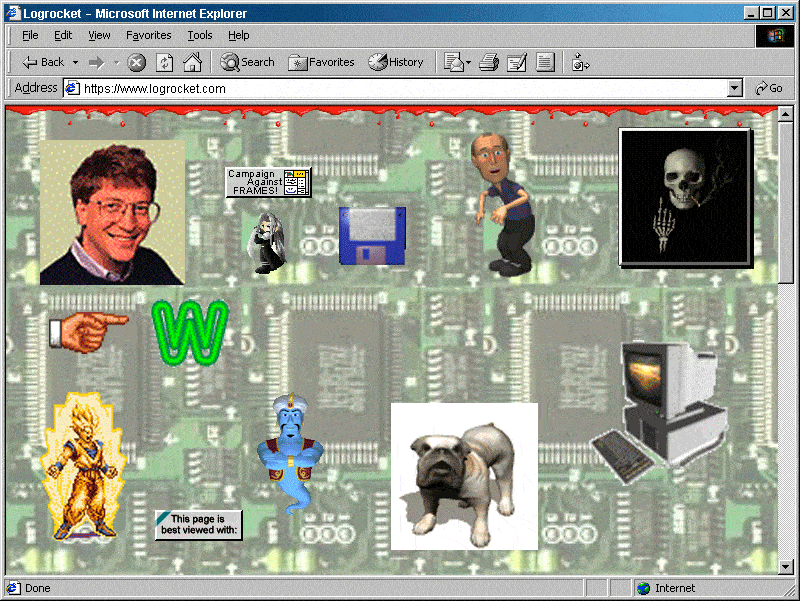Stop the page from loading
The height and width of the screenshot is (601, 800).
pyautogui.click(x=135, y=62)
